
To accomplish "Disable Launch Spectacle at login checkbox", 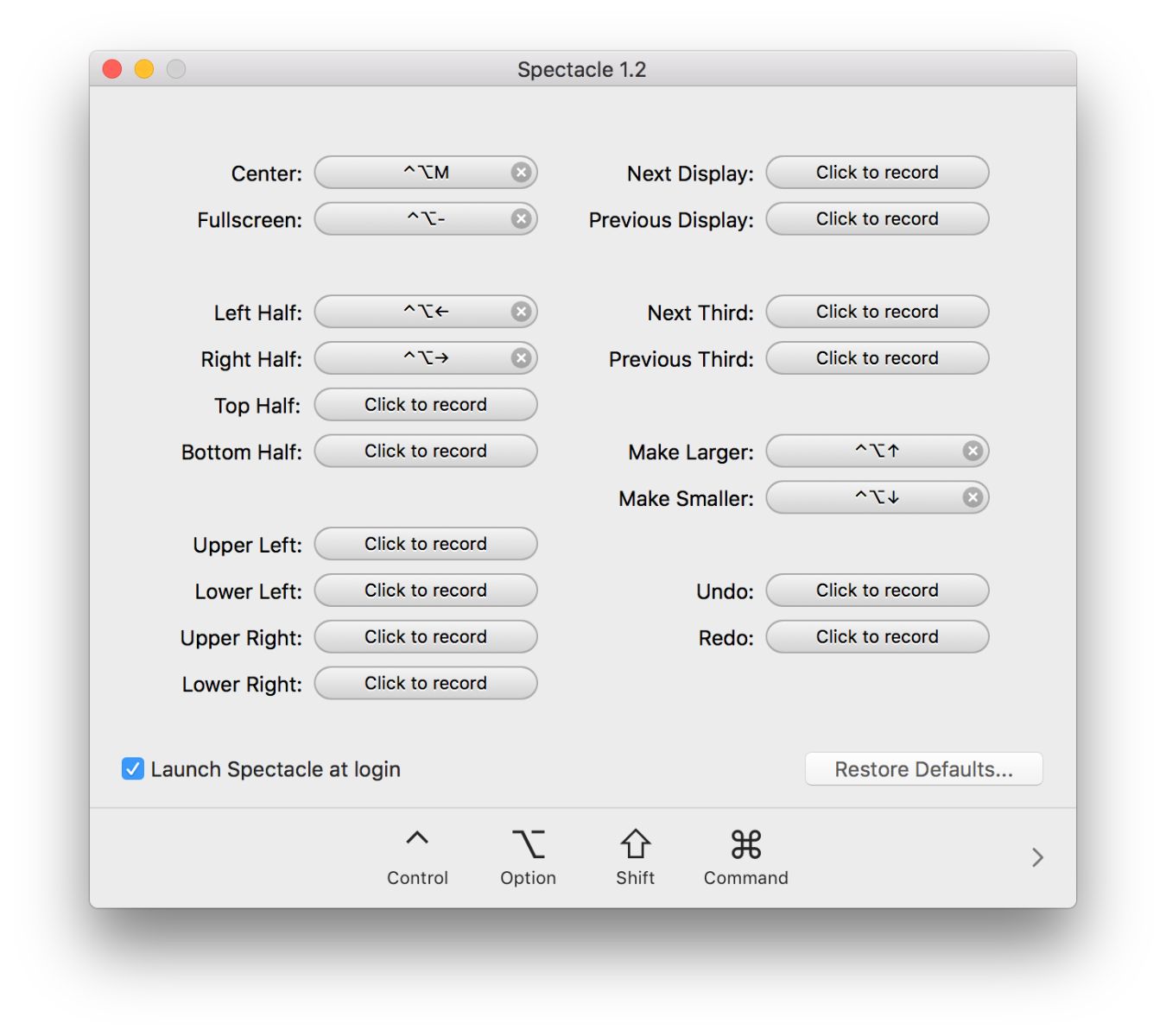I will pos(133,768).
